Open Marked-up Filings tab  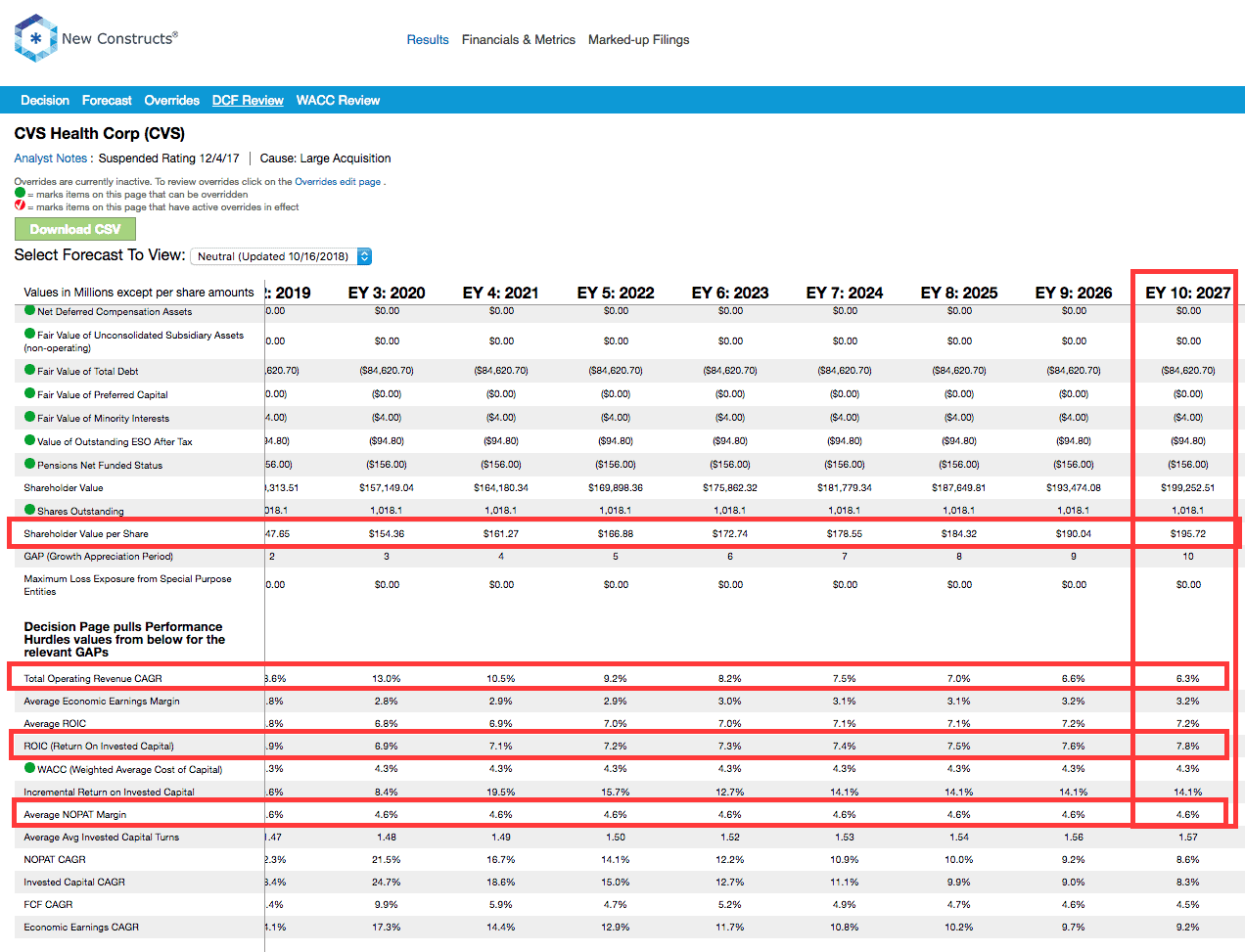(x=638, y=40)
